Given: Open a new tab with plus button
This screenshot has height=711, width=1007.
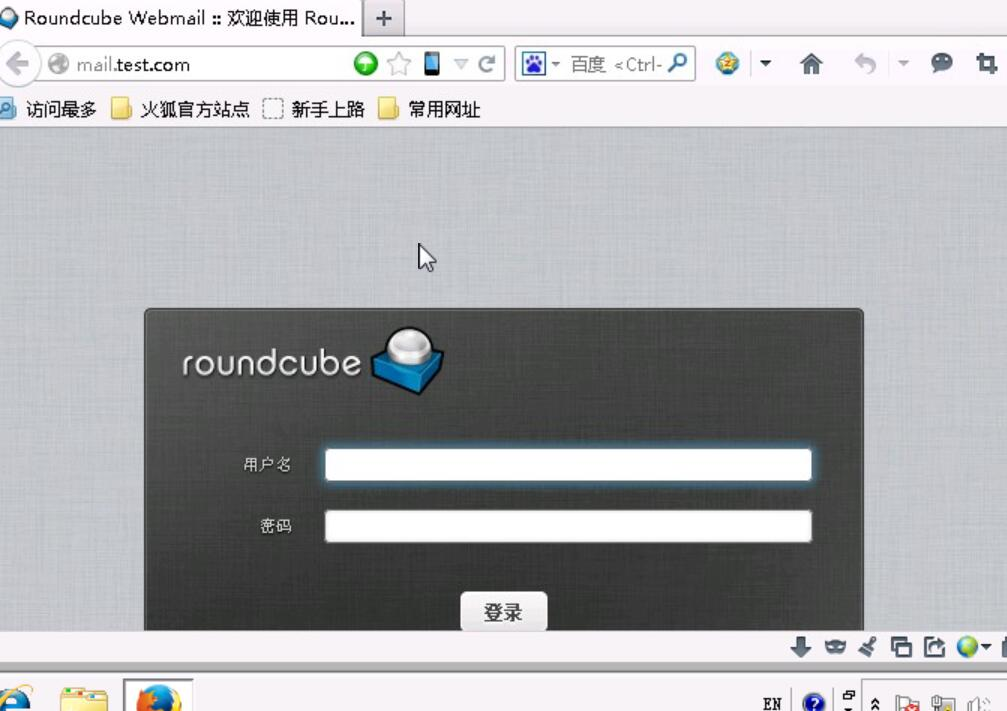Looking at the screenshot, I should point(383,18).
